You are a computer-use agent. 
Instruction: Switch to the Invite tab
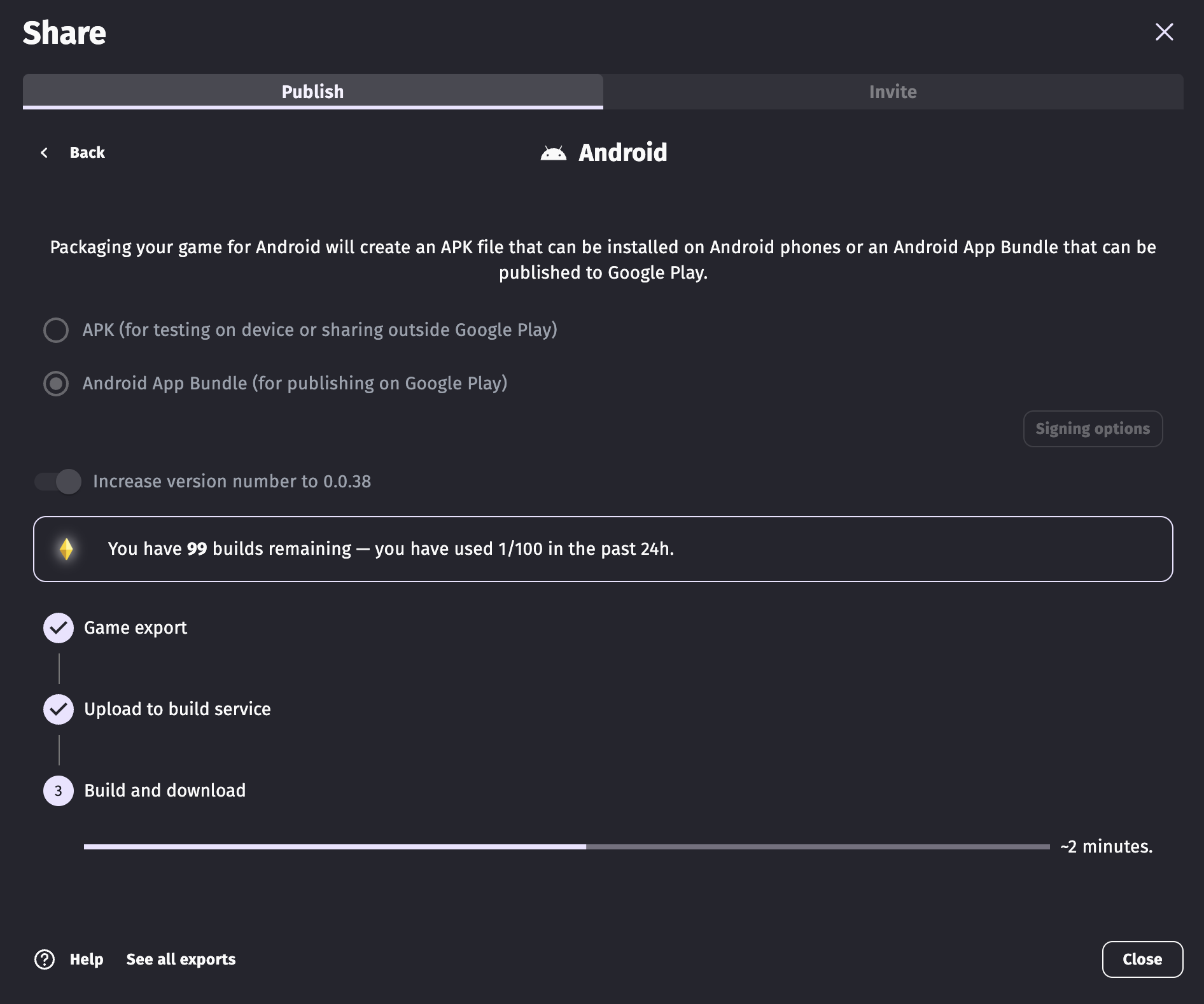893,92
